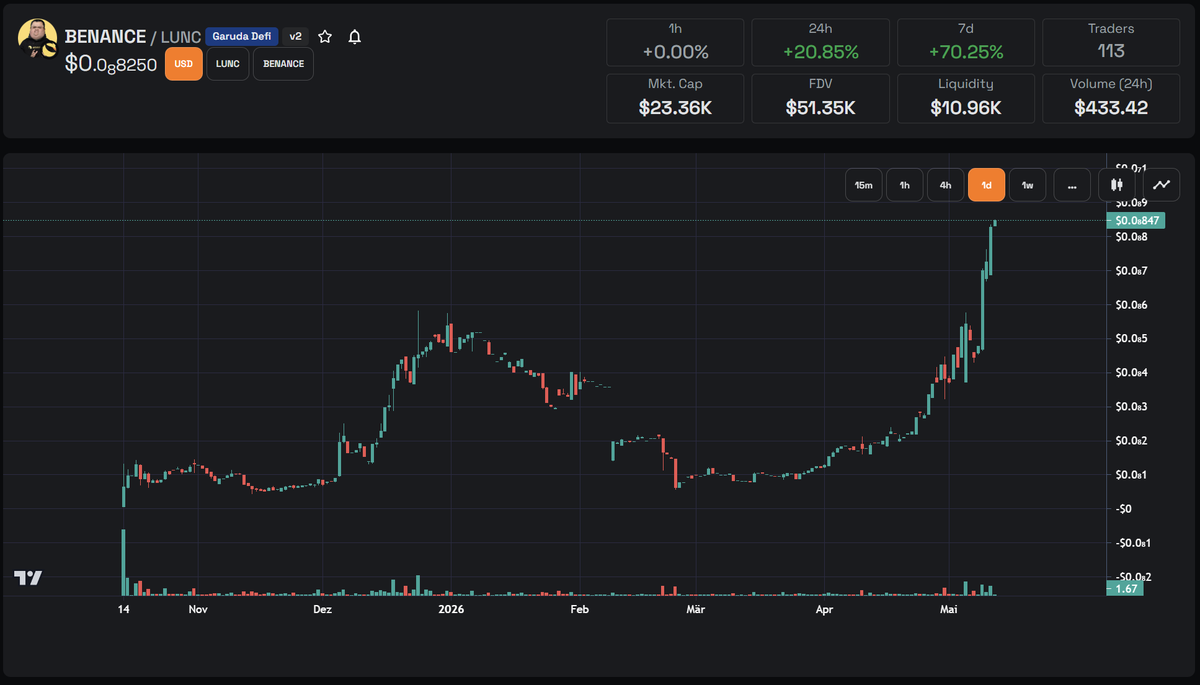Set chart interval to 15m
Viewport: 1200px width, 685px height.
tap(863, 185)
